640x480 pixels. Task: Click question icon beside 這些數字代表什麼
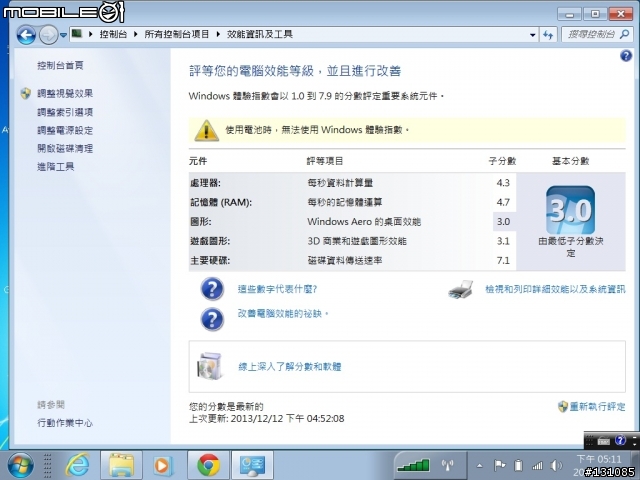212,289
